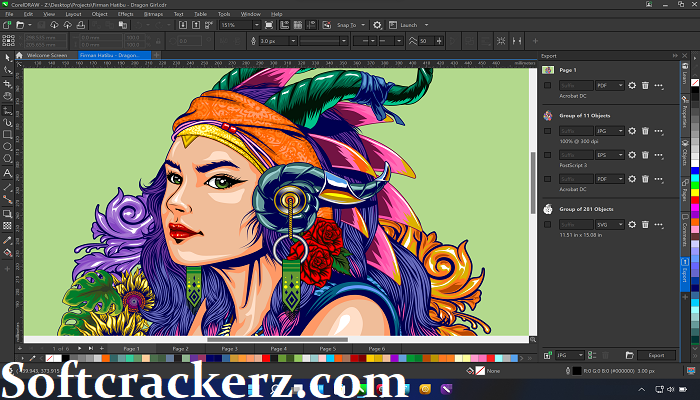Add new document tab with plus
The image size is (700, 400).
click(x=156, y=55)
